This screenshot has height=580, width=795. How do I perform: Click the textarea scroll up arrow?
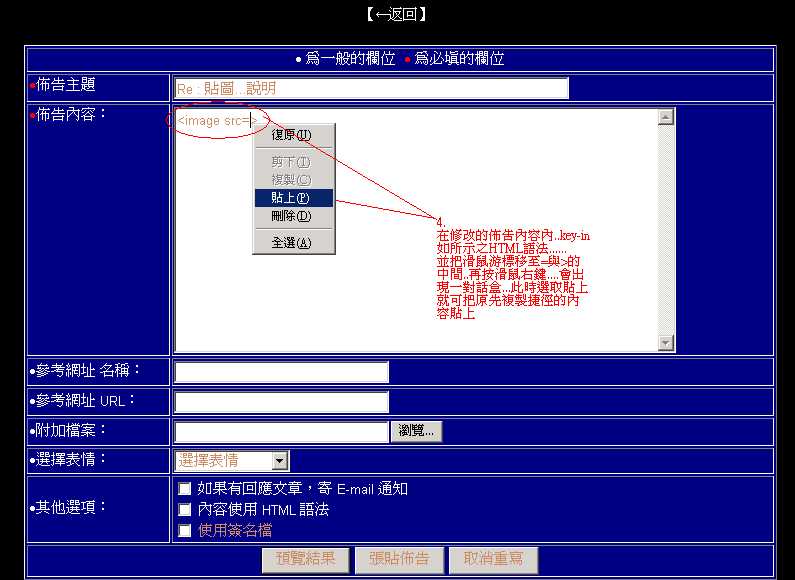(666, 117)
